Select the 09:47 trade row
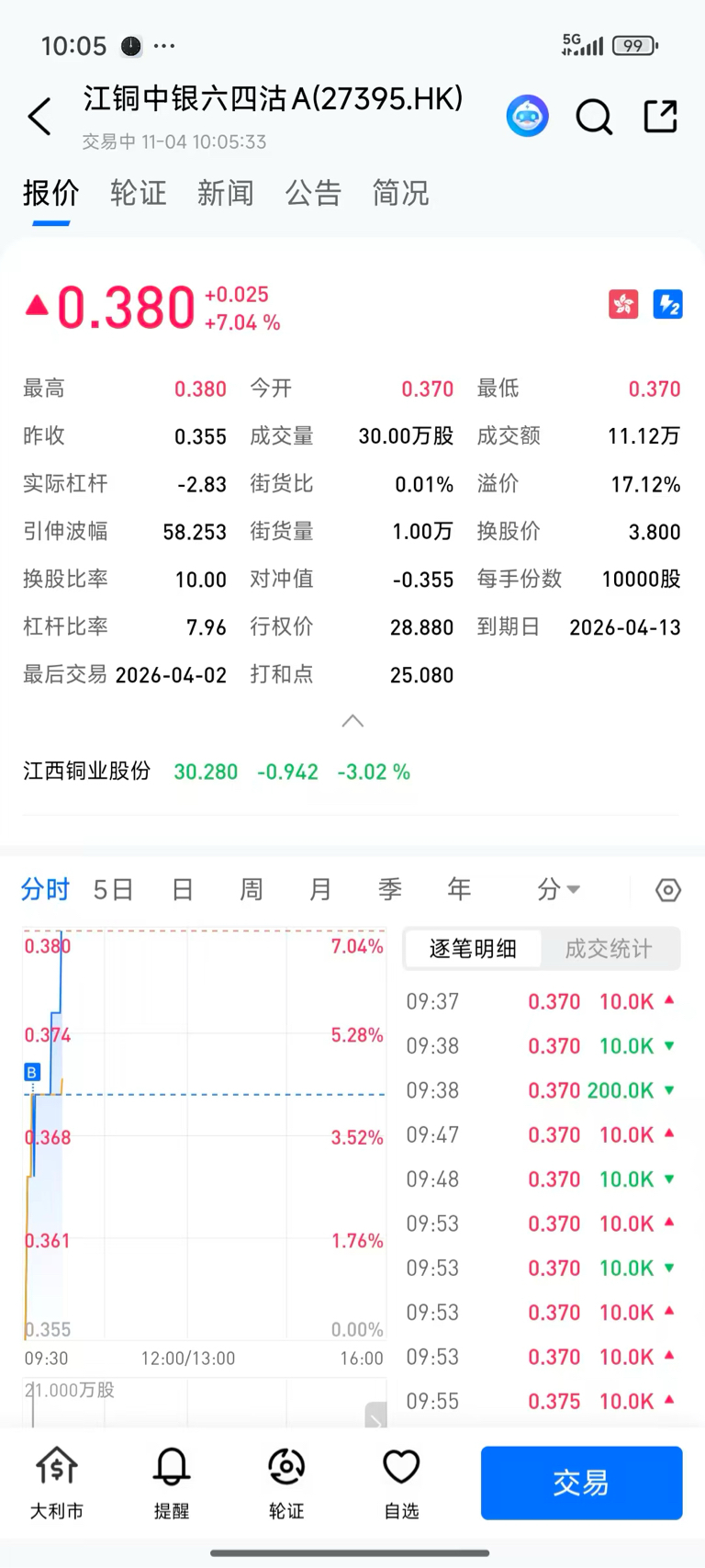705x1568 pixels. (x=542, y=1134)
